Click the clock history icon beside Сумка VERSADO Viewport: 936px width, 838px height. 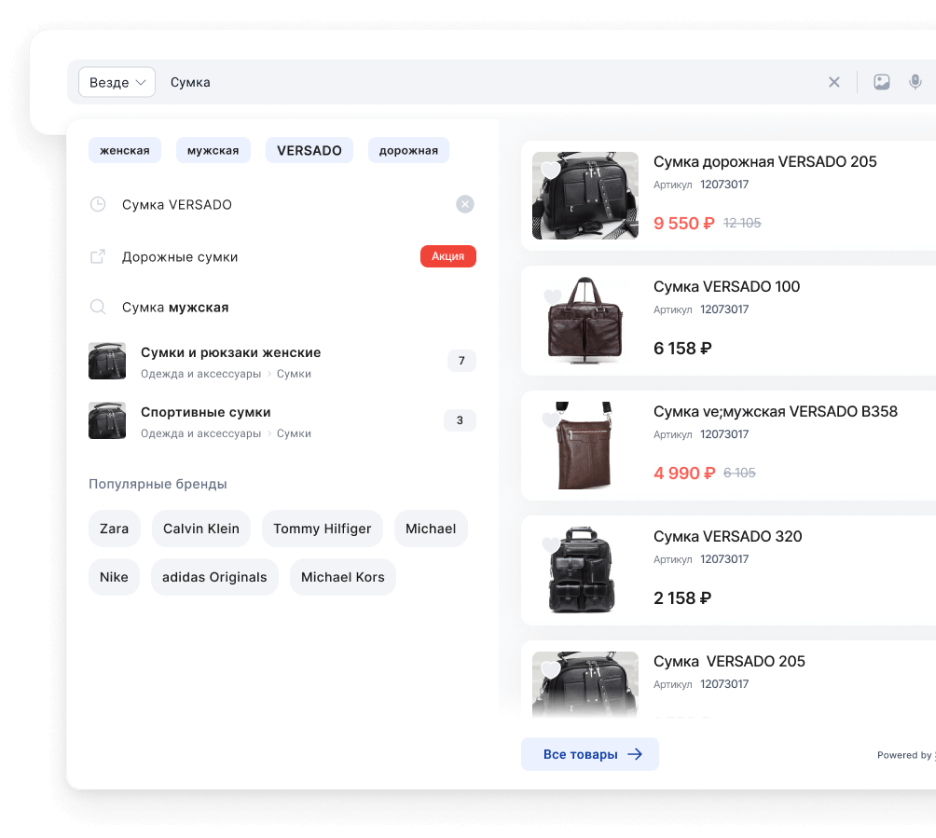point(98,205)
